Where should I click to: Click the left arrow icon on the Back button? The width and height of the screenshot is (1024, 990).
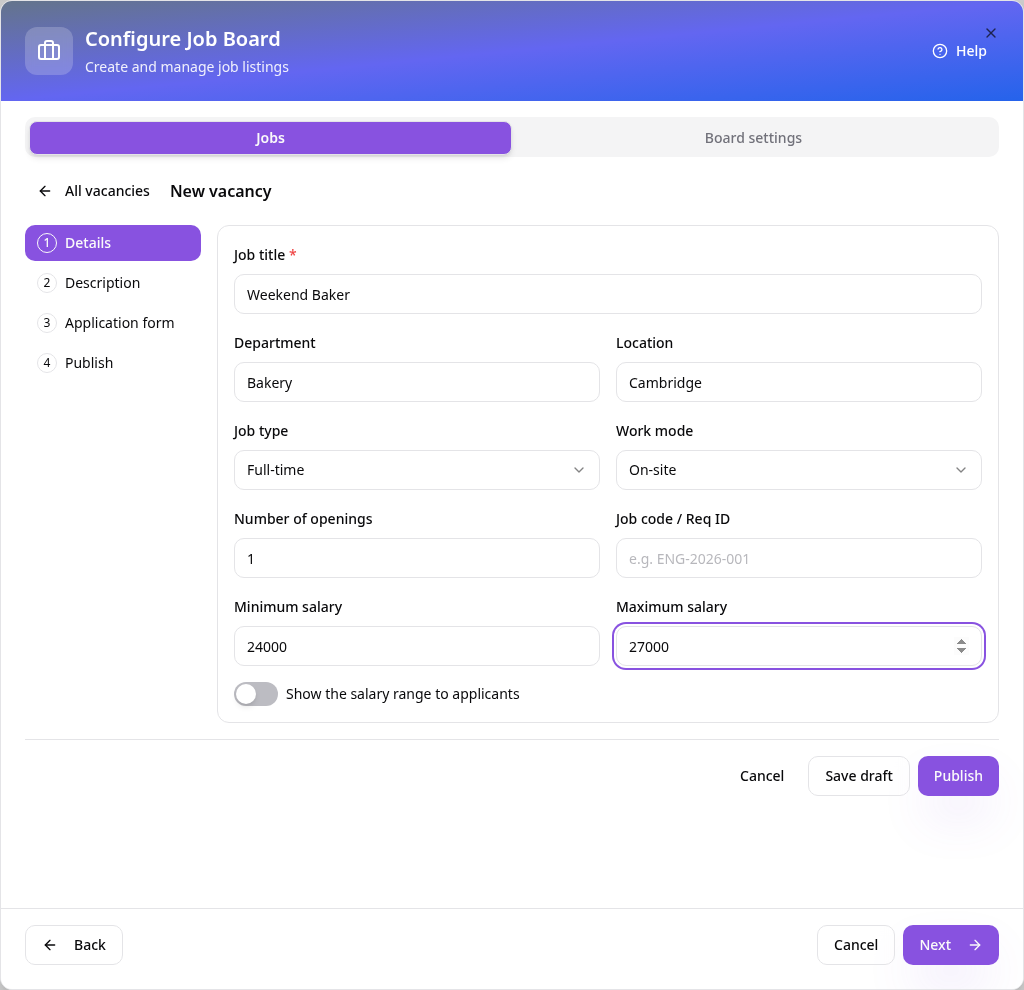pyautogui.click(x=50, y=945)
